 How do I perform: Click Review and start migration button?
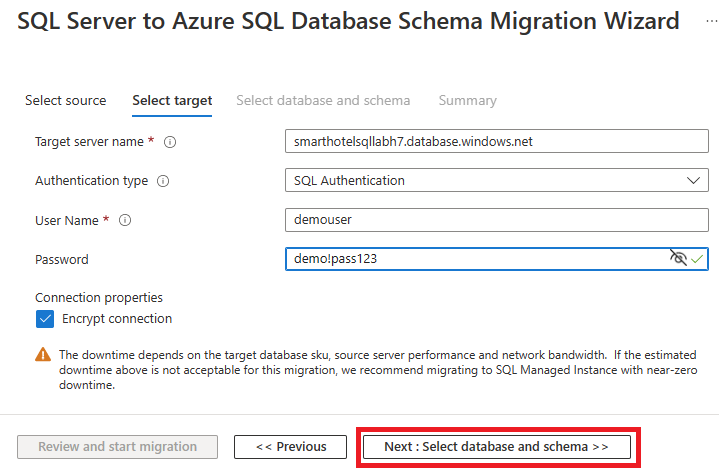(117, 447)
